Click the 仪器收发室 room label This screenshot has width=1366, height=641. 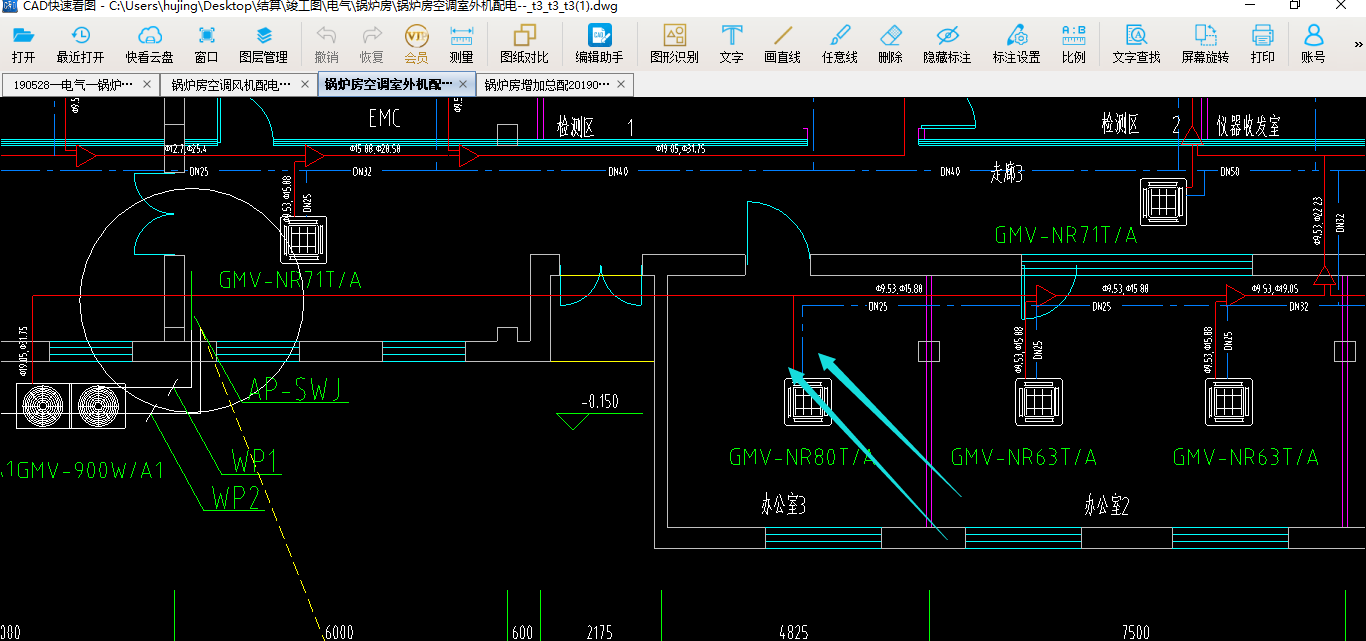(x=1249, y=125)
